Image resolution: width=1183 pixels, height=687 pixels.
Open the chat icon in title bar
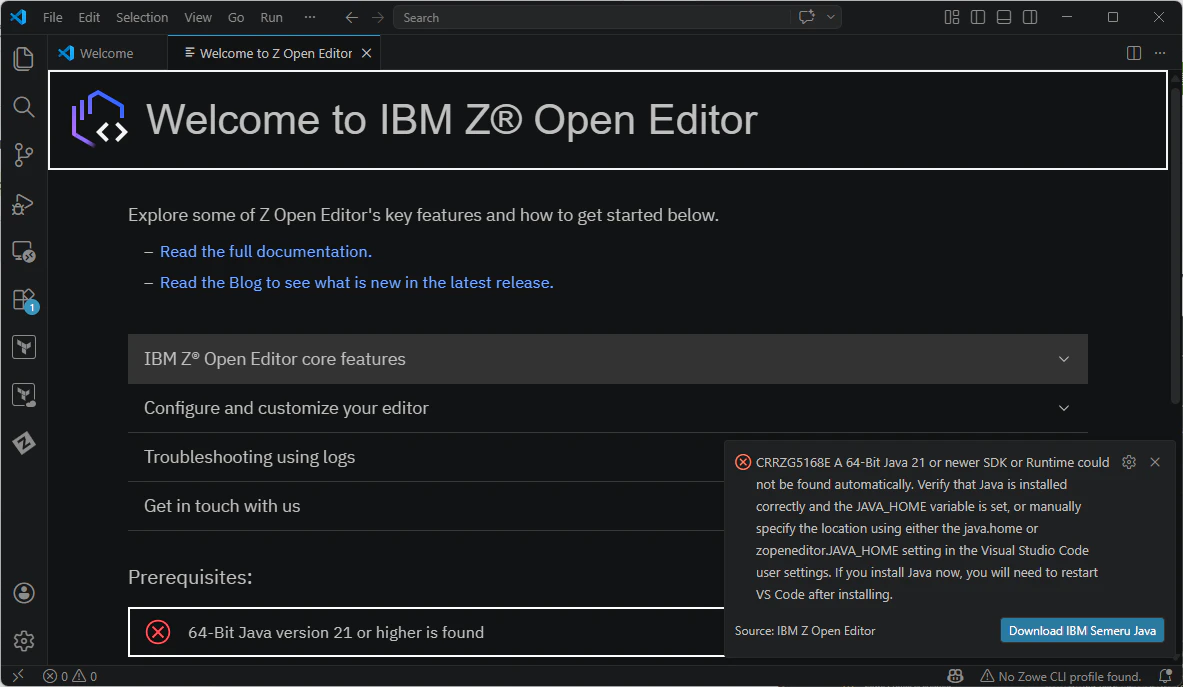point(807,17)
